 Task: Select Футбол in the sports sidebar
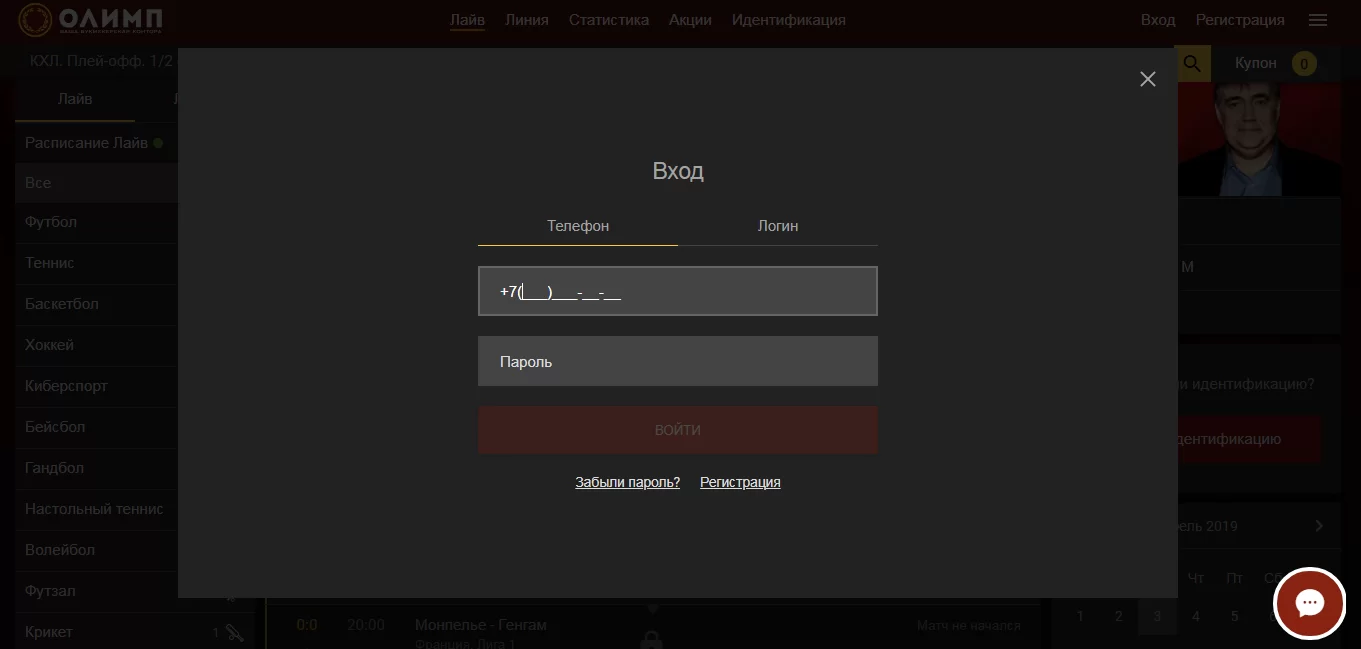coord(51,222)
